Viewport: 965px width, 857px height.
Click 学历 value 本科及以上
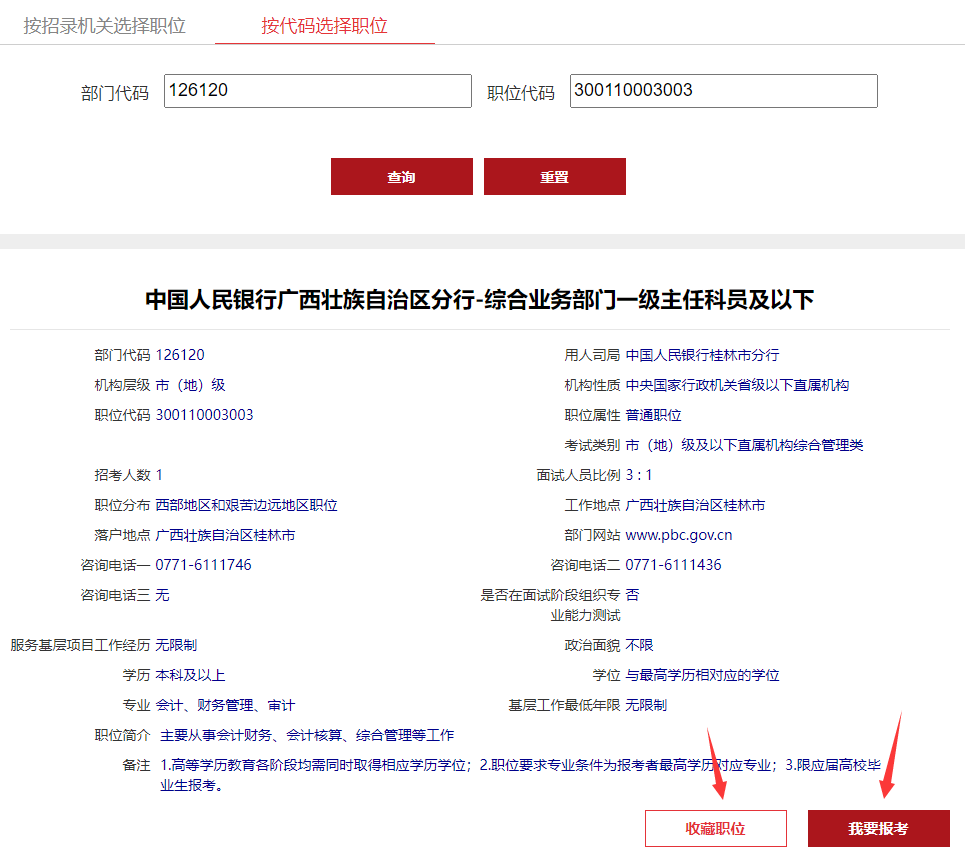[190, 675]
